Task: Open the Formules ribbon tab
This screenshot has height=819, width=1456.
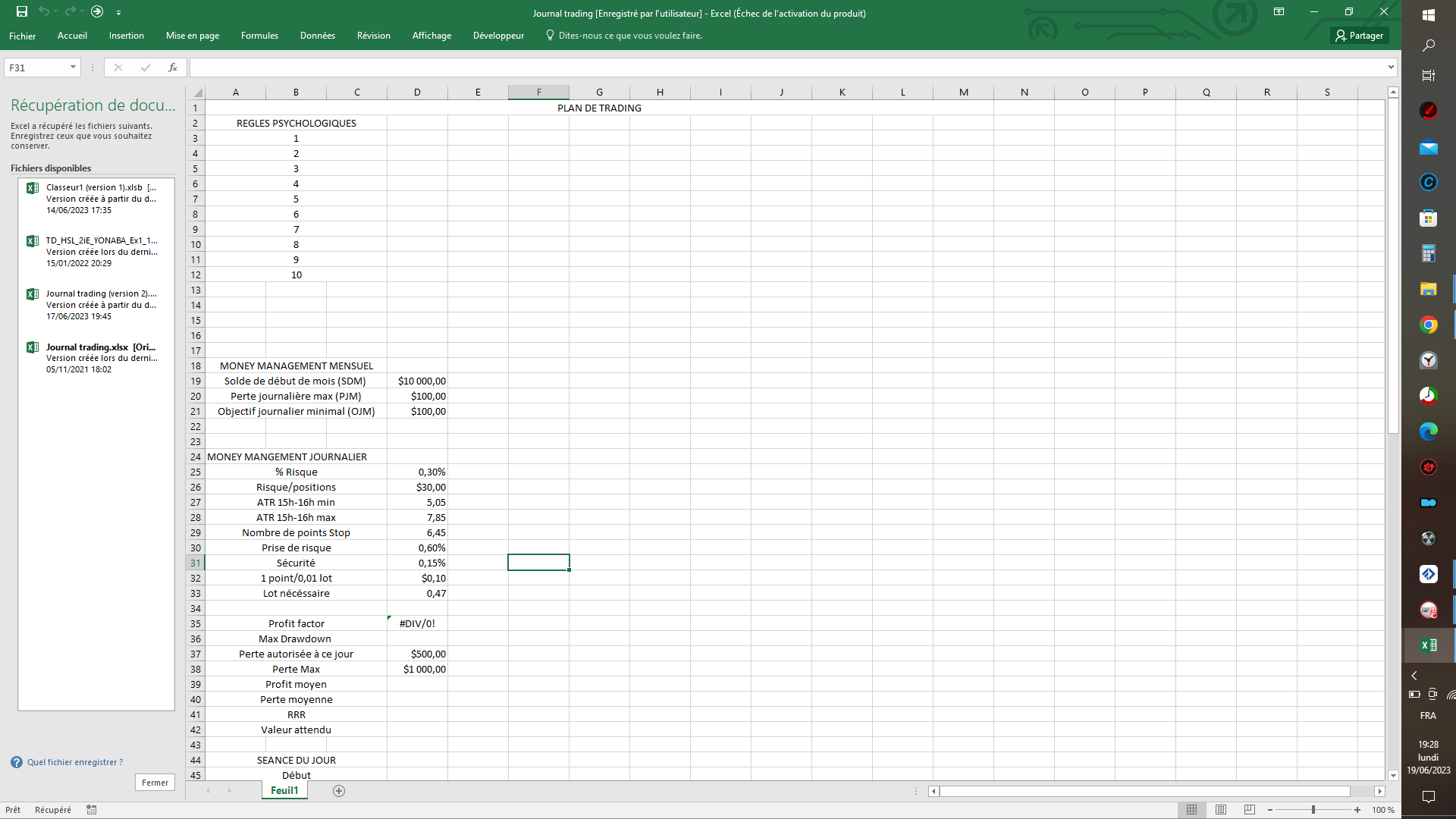Action: 259,36
